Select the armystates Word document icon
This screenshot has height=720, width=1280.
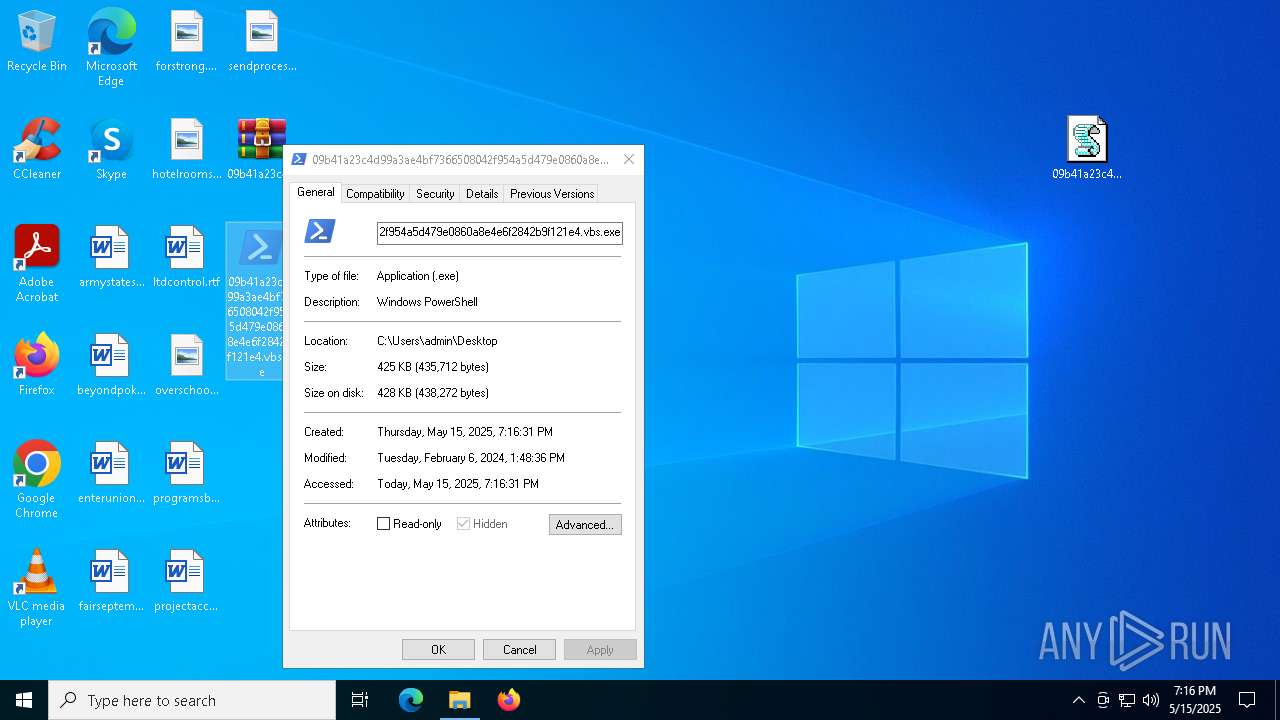(x=111, y=258)
